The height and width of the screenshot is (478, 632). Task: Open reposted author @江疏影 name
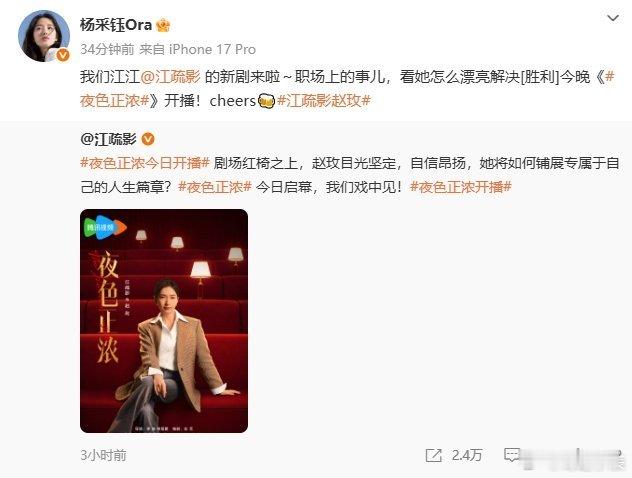click(108, 139)
